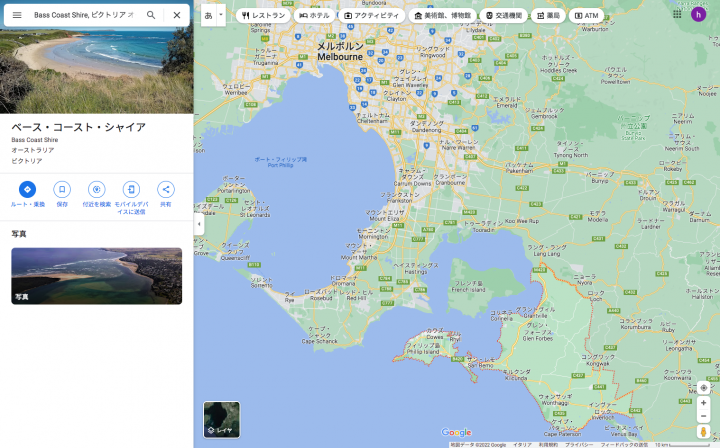The width and height of the screenshot is (720, 448).
Task: Open Google account avatar
Action: coord(698,14)
